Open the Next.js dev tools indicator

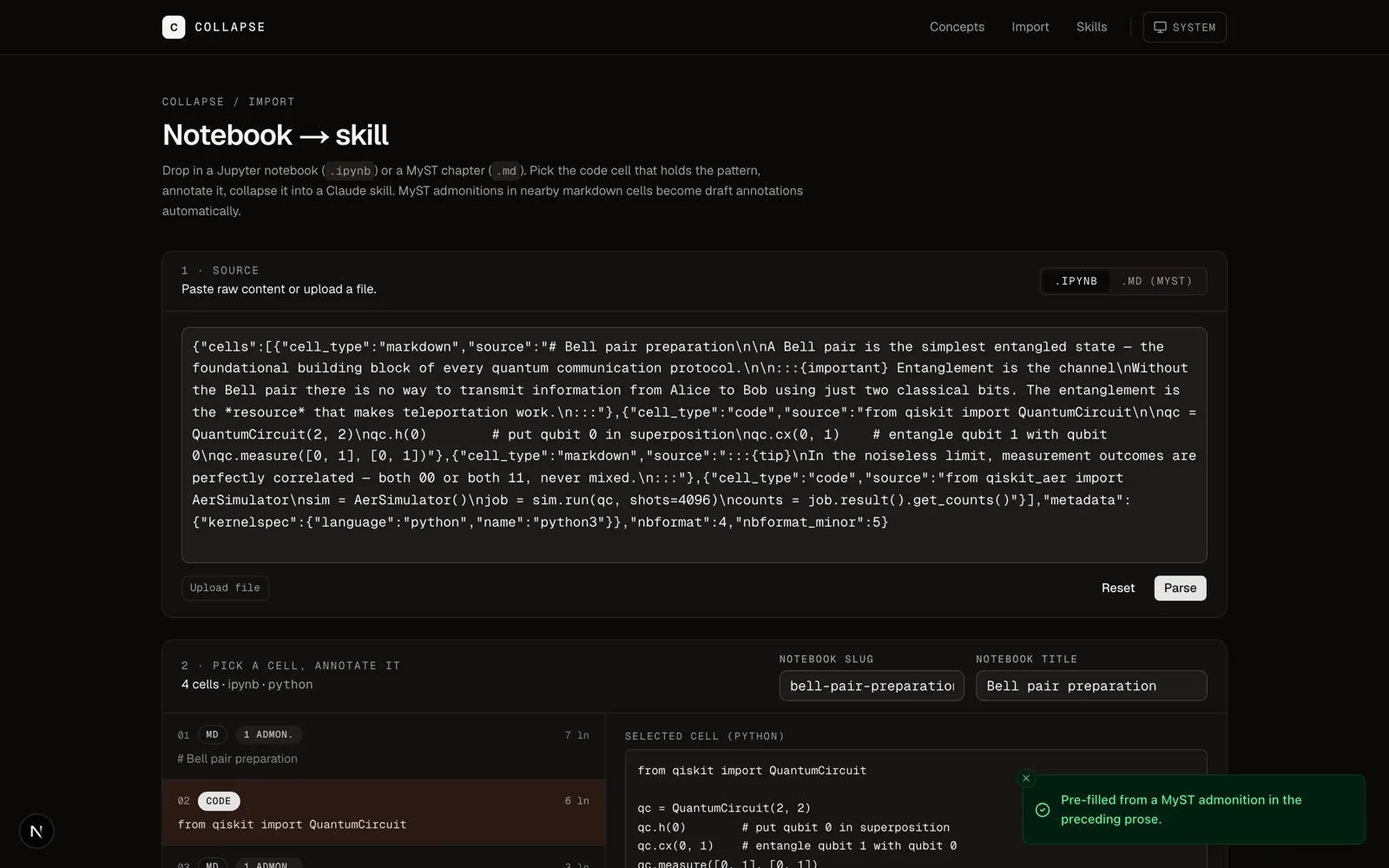click(36, 832)
